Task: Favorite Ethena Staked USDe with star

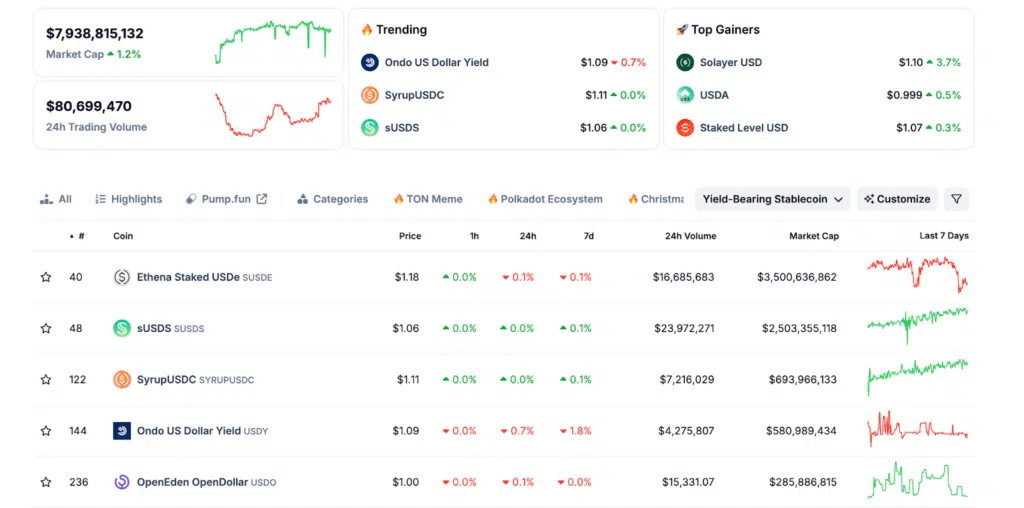Action: click(x=46, y=277)
